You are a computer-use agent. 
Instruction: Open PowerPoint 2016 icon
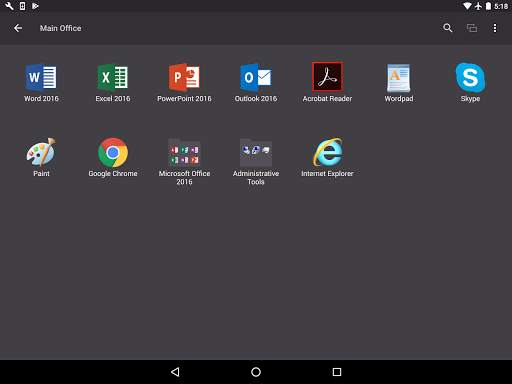click(x=184, y=77)
